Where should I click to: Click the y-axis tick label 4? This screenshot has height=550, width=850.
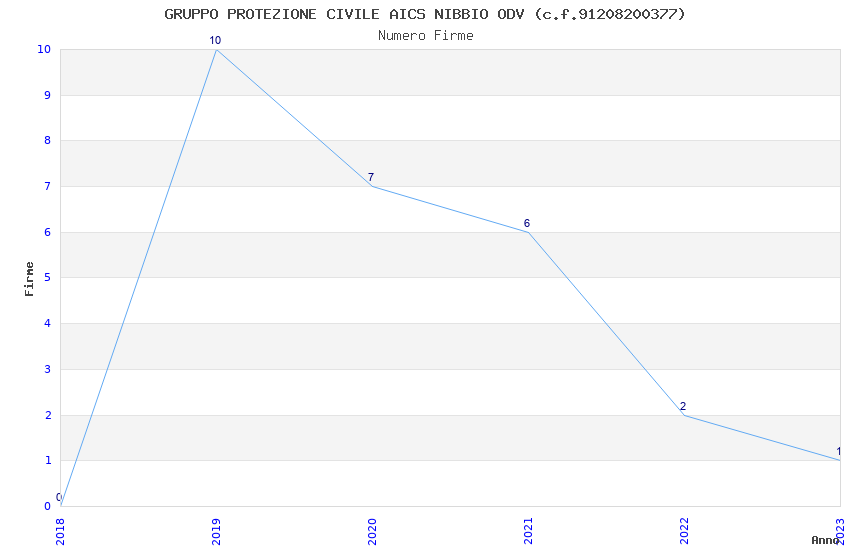pos(48,323)
